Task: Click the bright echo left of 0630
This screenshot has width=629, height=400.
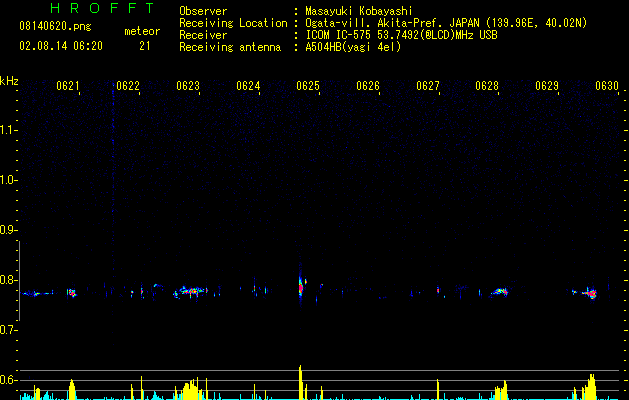Action: 591,294
